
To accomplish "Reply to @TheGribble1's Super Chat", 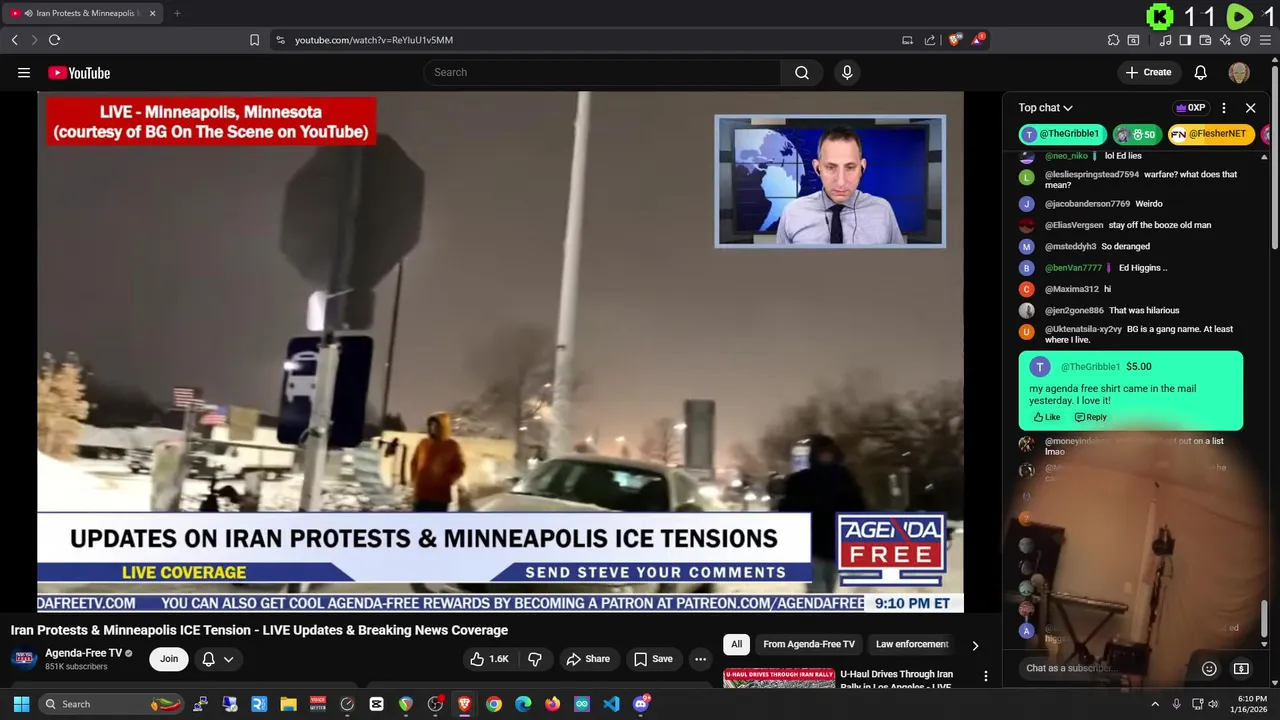I will (1091, 417).
